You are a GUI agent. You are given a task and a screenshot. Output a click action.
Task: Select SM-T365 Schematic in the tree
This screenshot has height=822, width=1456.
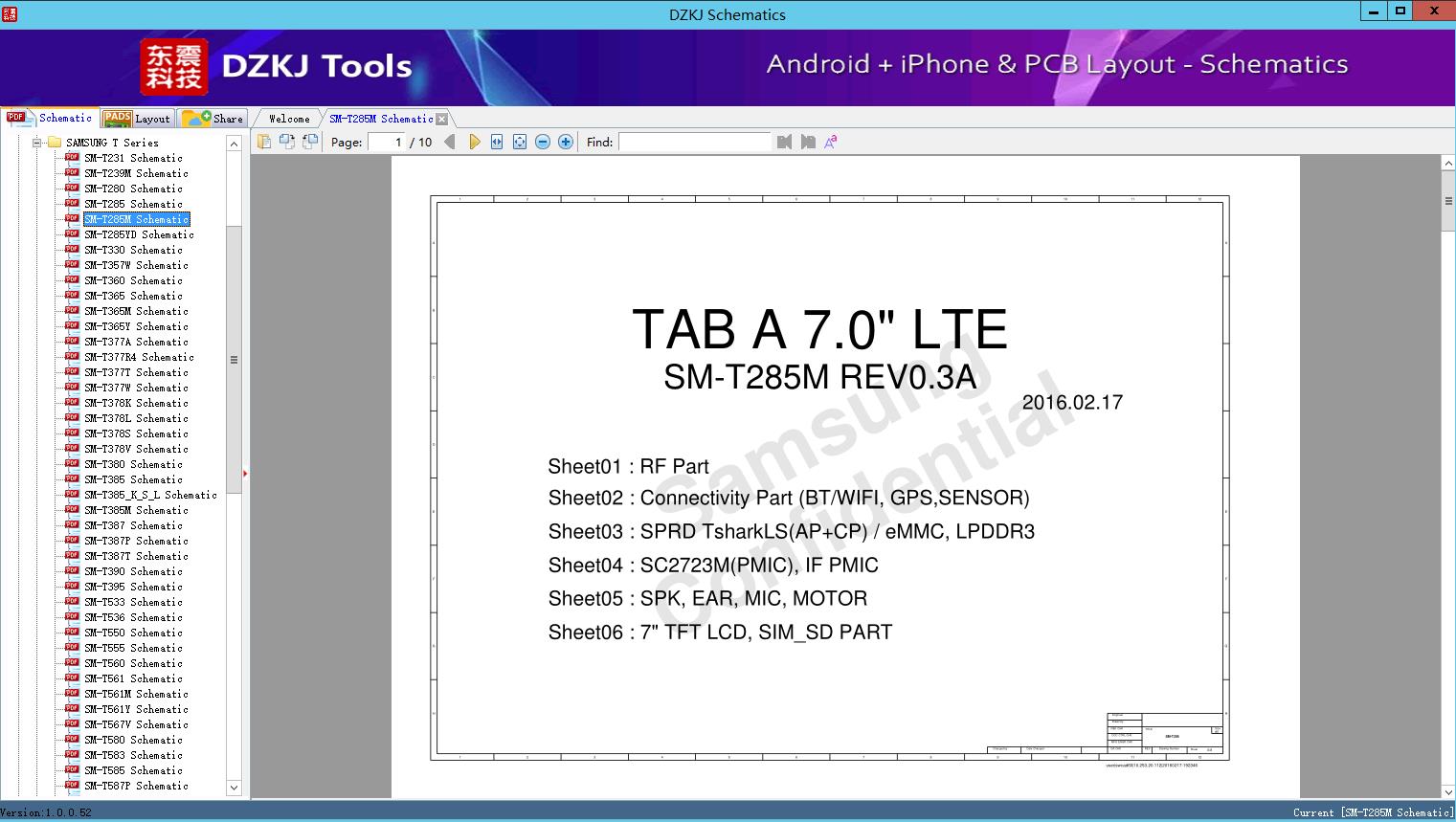133,296
